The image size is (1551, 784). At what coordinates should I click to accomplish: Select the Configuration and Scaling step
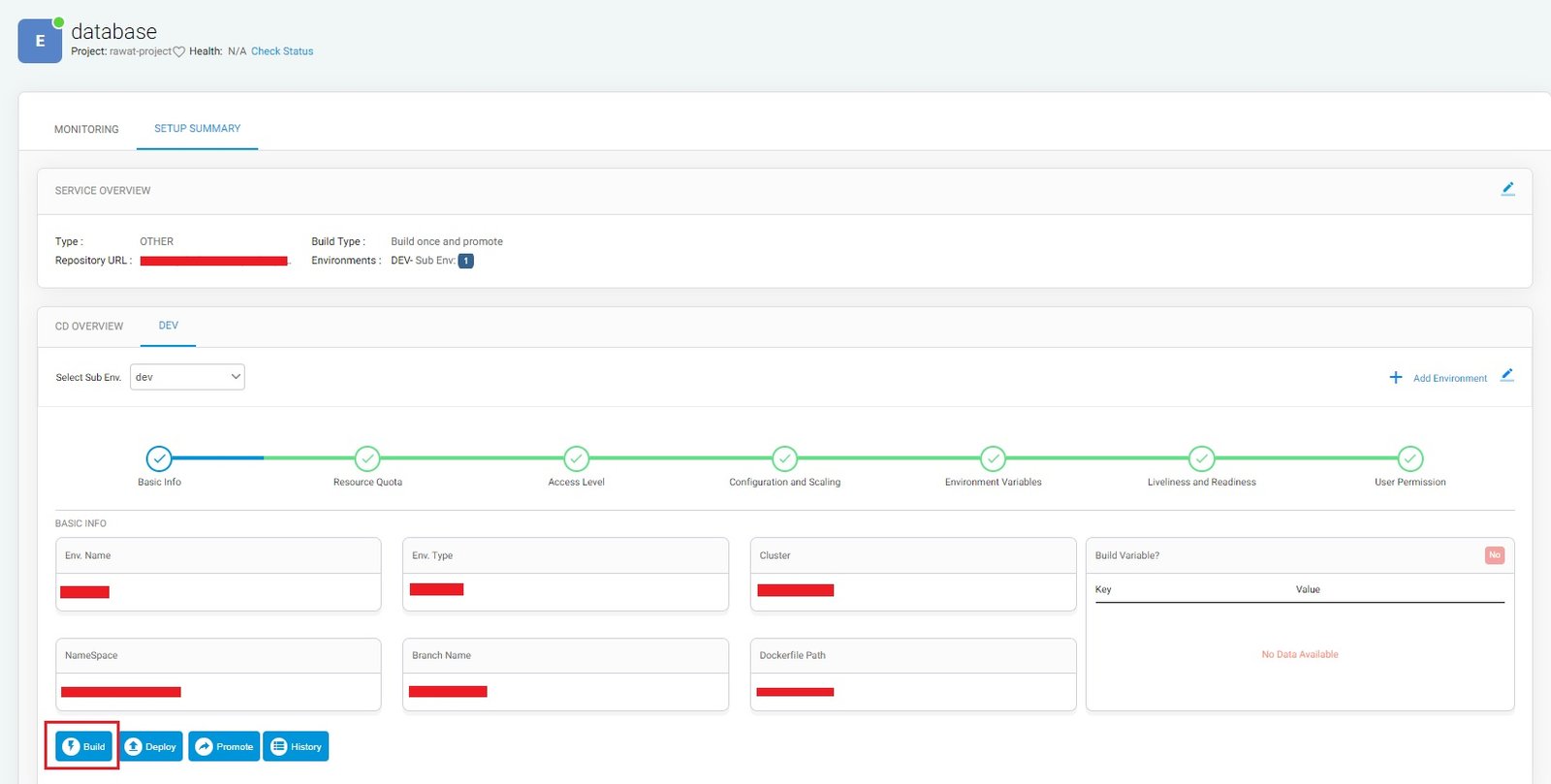(784, 458)
